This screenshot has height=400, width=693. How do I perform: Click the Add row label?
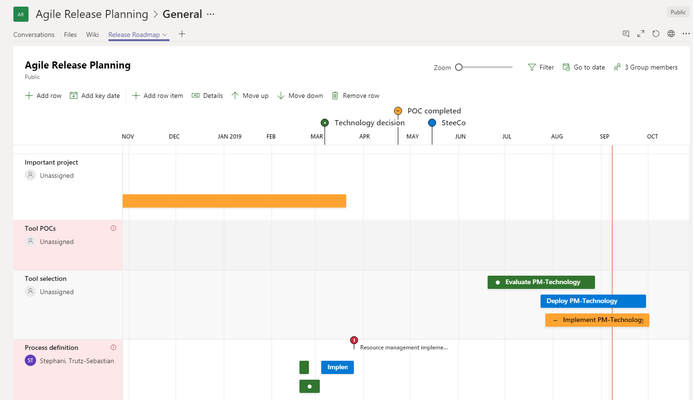(x=49, y=95)
